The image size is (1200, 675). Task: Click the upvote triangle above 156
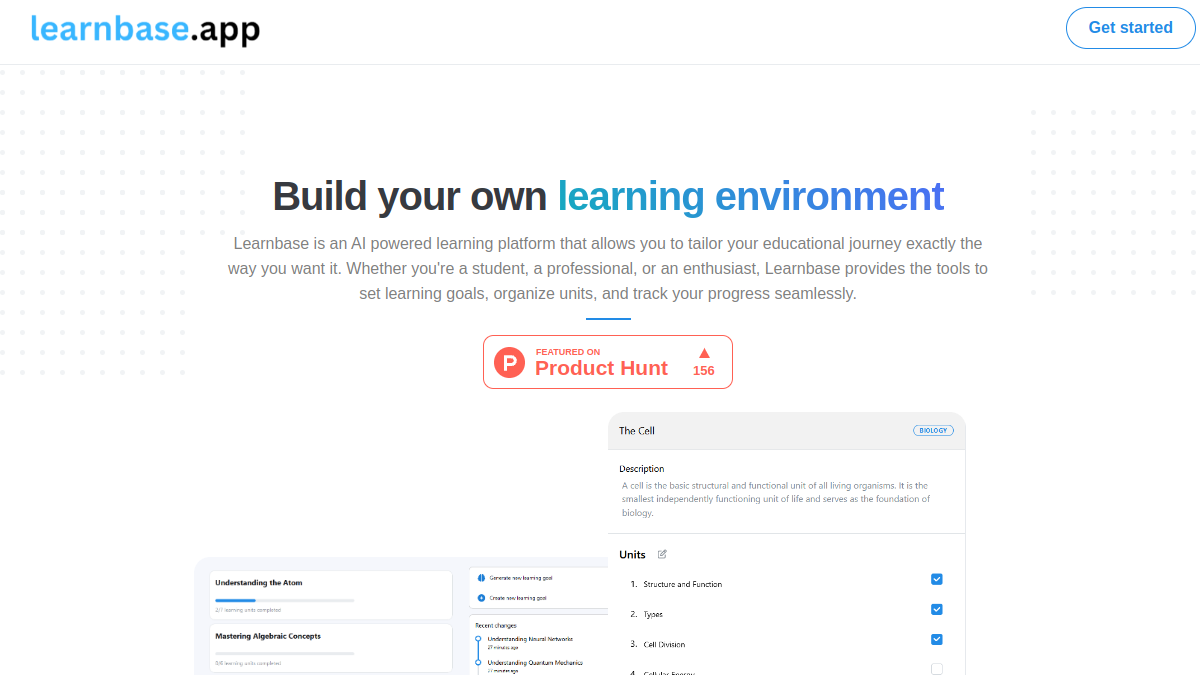tap(704, 353)
